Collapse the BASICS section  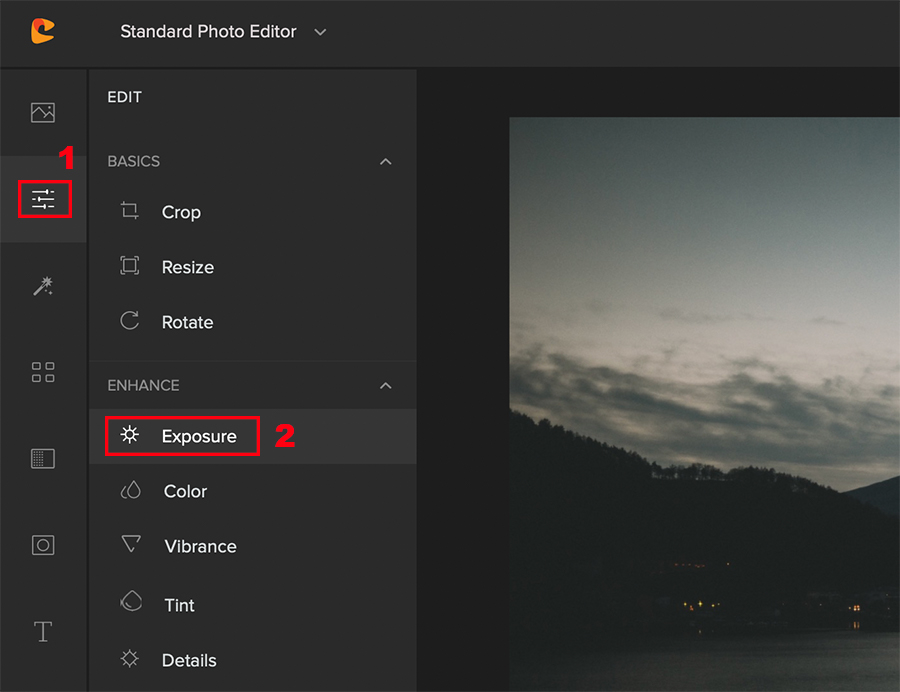coord(386,161)
